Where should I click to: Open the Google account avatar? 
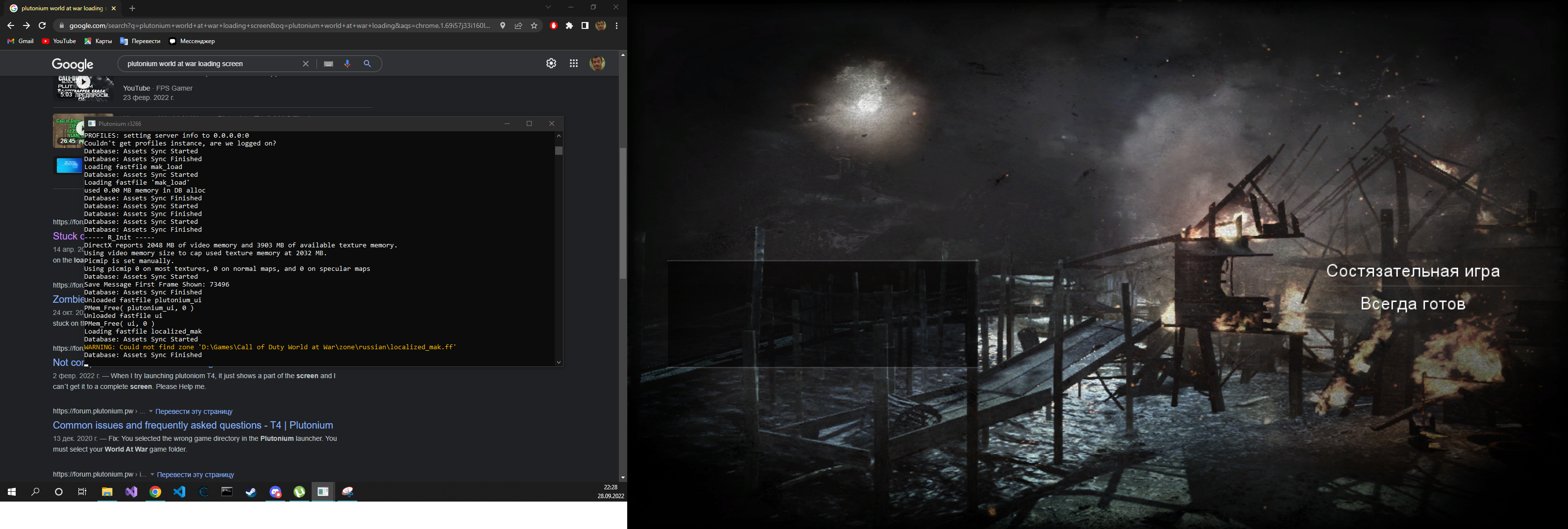click(x=598, y=63)
